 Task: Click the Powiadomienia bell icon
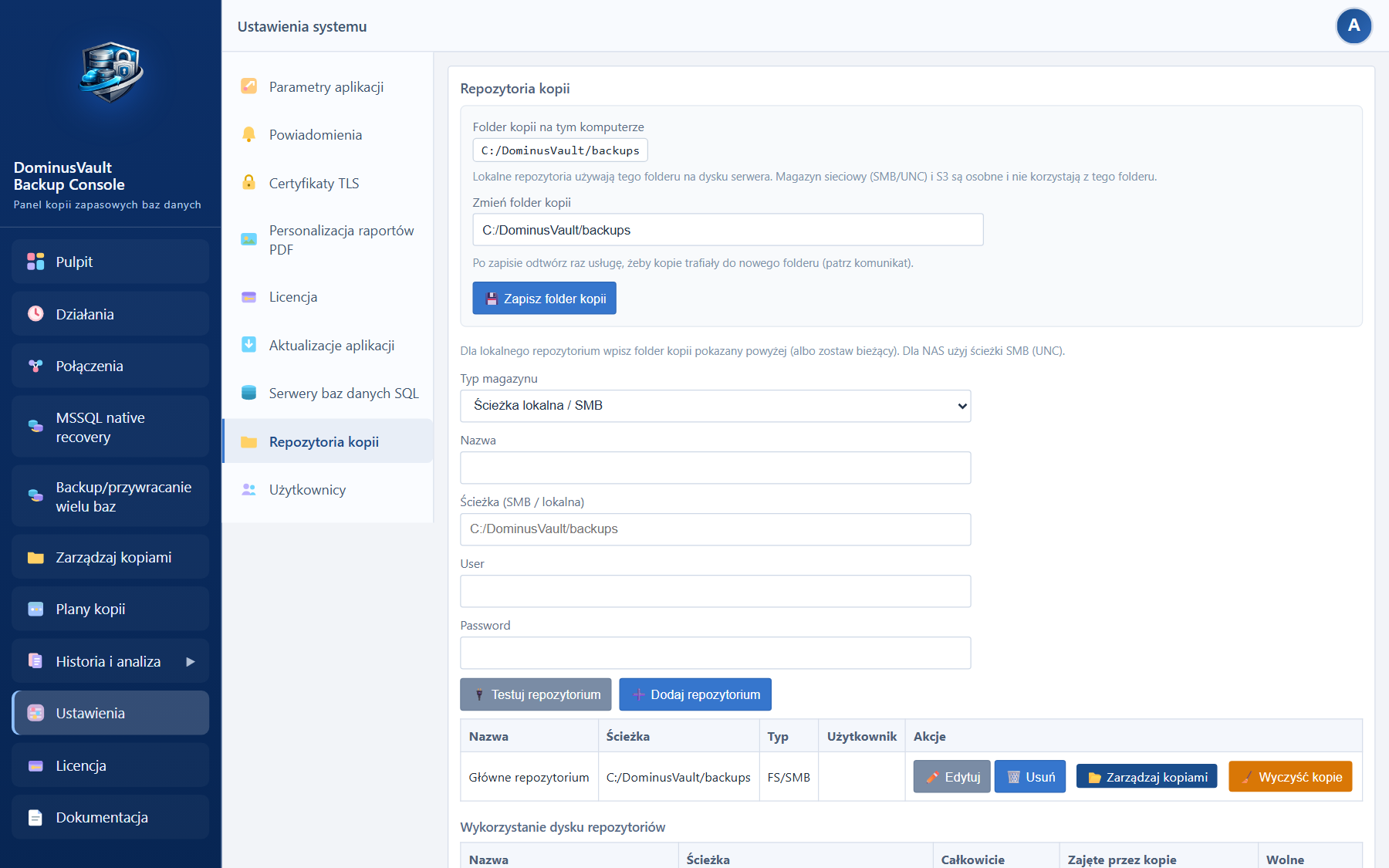248,134
